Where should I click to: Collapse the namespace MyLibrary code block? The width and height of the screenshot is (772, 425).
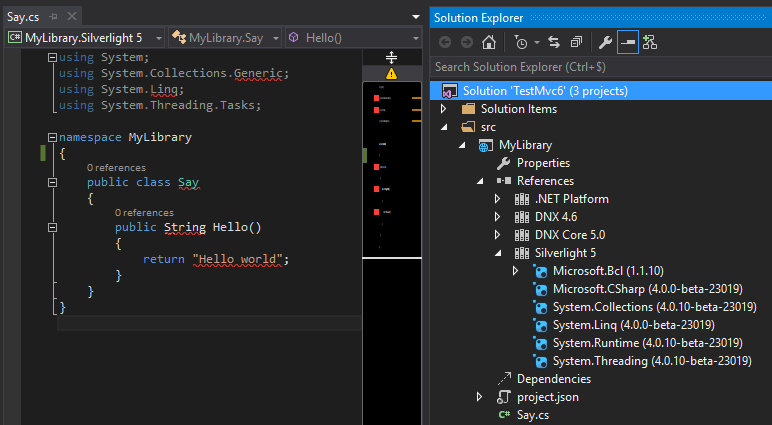[52, 137]
